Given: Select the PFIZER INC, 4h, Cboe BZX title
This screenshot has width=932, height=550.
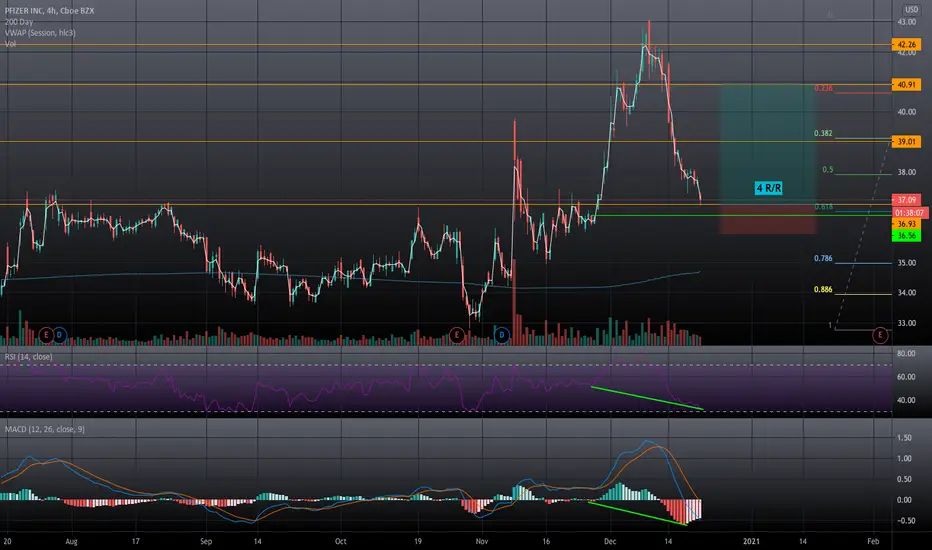Looking at the screenshot, I should [x=49, y=11].
